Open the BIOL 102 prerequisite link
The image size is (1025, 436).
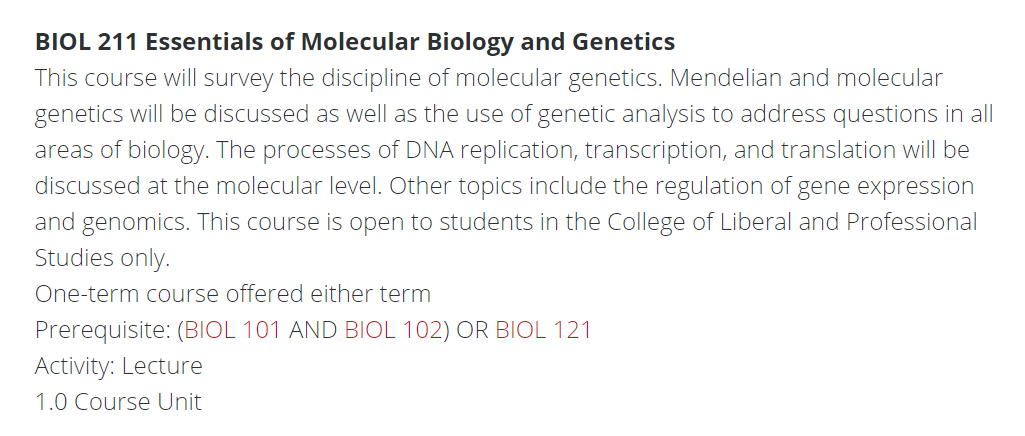pos(394,329)
